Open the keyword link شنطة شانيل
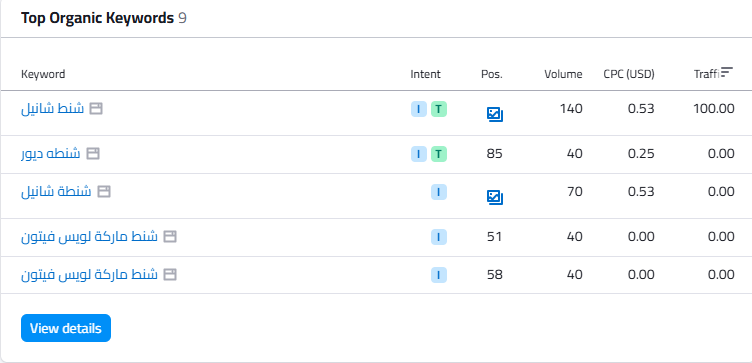This screenshot has height=363, width=752. tap(56, 192)
